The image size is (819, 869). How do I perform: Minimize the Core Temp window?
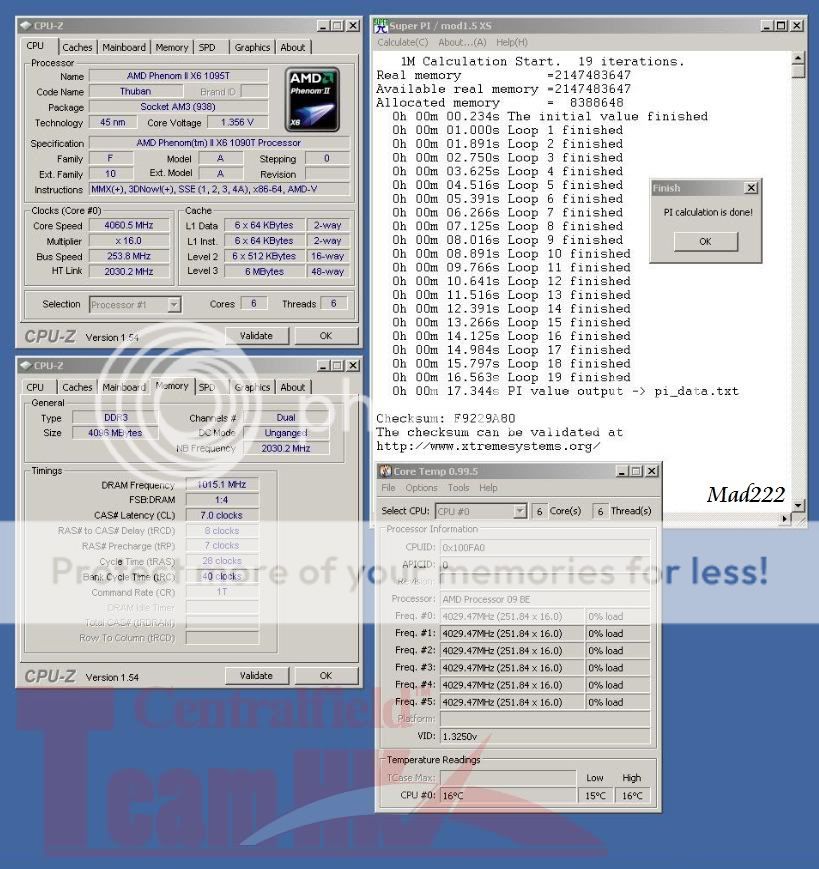point(622,471)
